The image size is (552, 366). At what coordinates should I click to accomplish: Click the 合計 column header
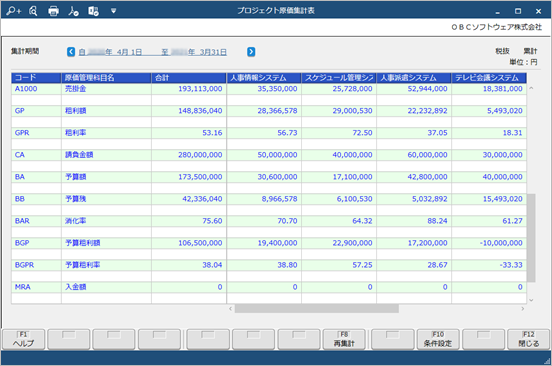coord(189,78)
